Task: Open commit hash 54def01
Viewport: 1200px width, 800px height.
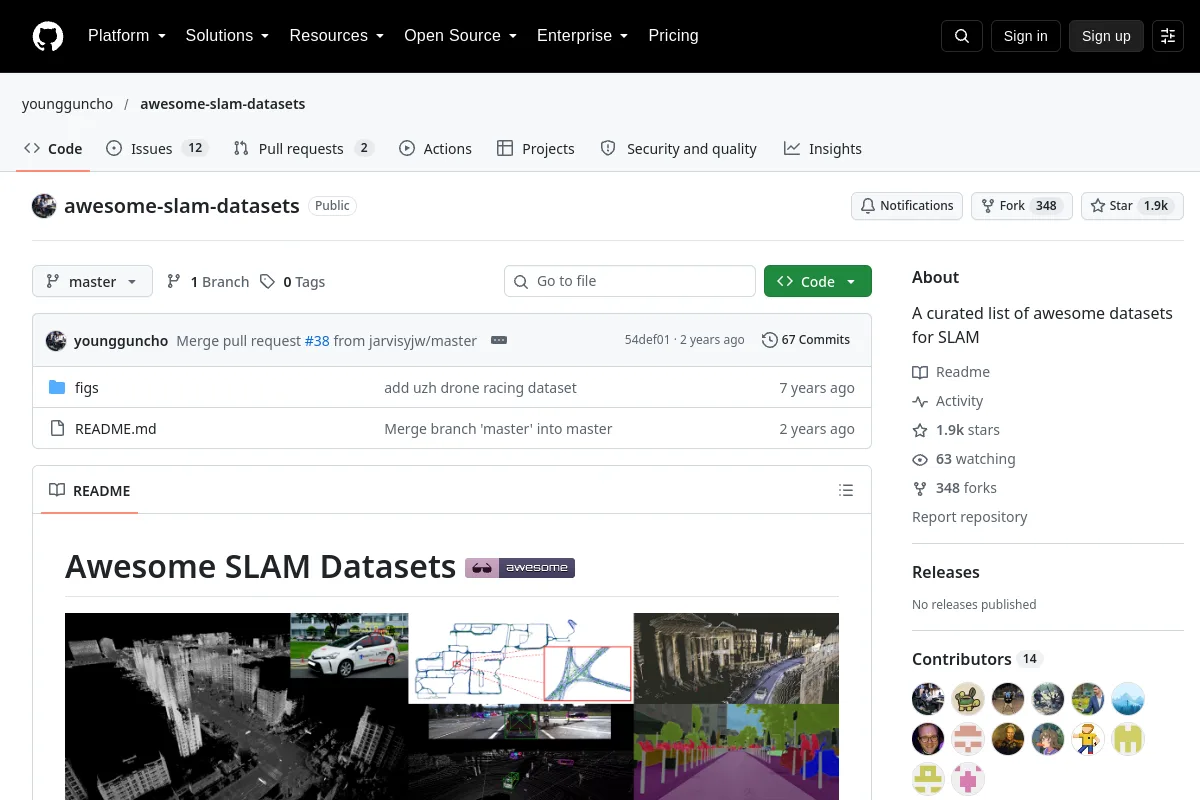Action: click(647, 340)
